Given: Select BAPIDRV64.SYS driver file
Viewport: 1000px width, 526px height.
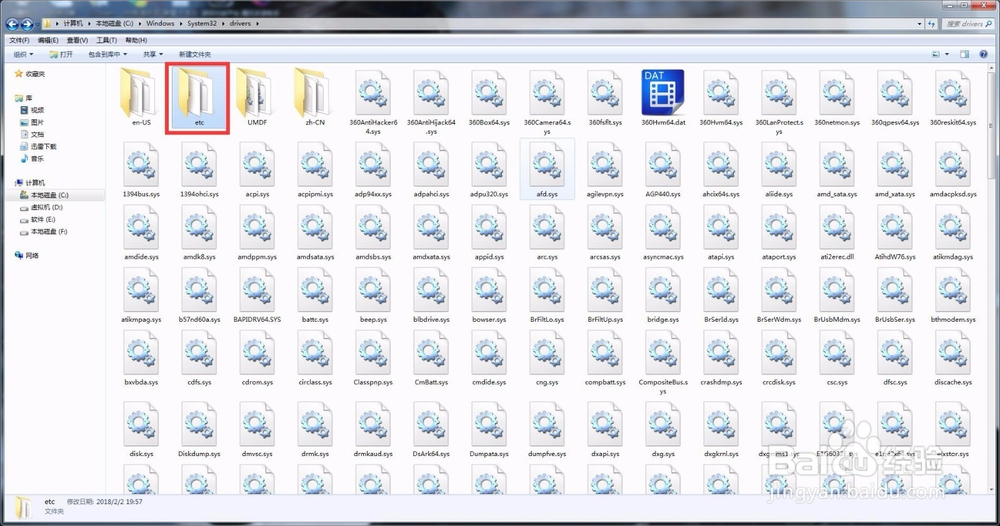Looking at the screenshot, I should pos(257,295).
